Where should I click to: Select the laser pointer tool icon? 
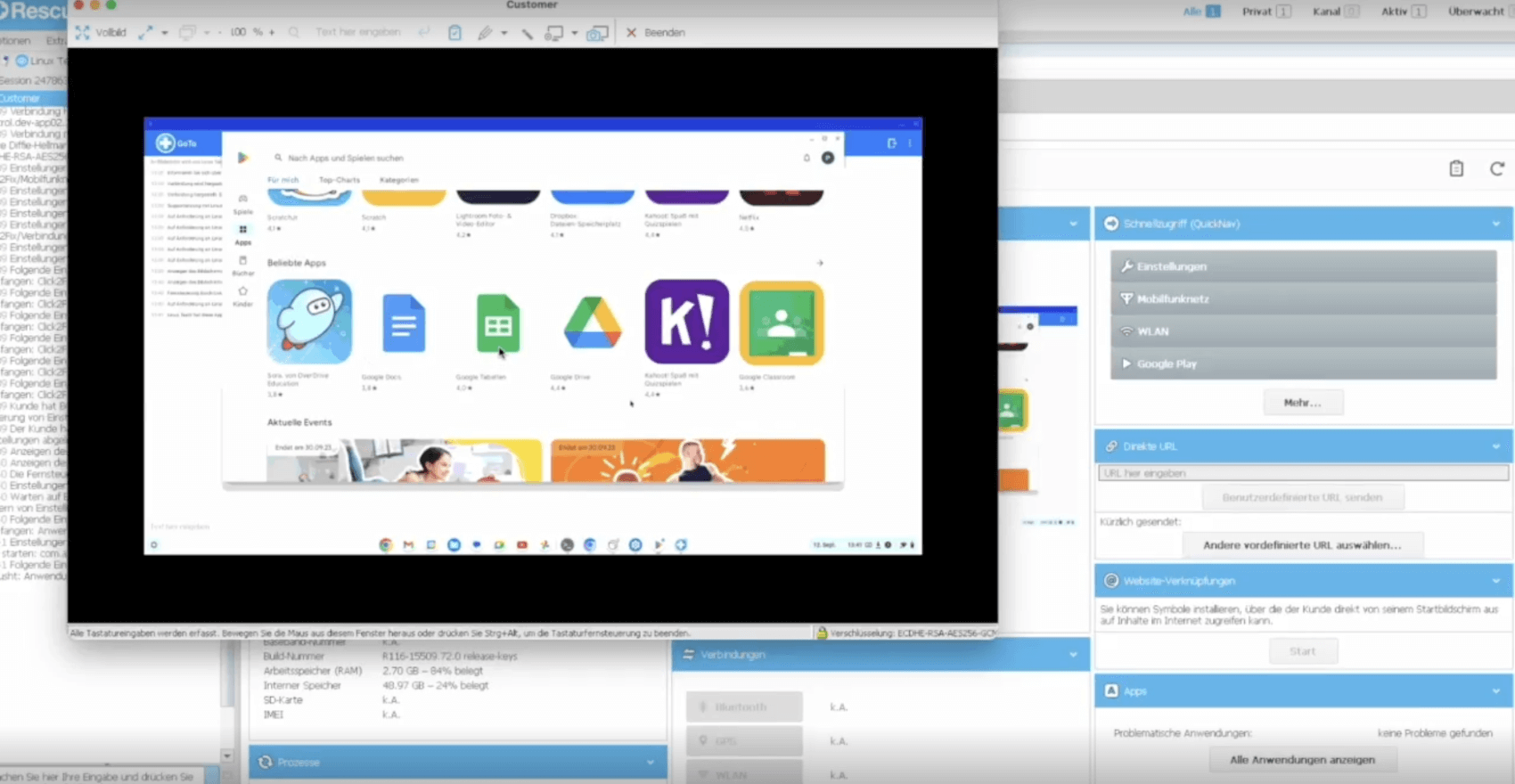(x=528, y=33)
